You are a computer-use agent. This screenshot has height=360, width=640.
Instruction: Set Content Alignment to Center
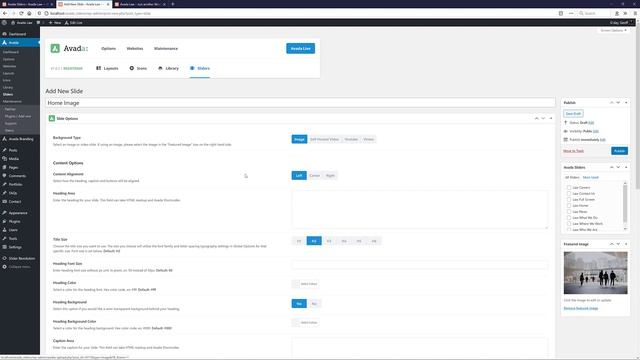[314, 176]
